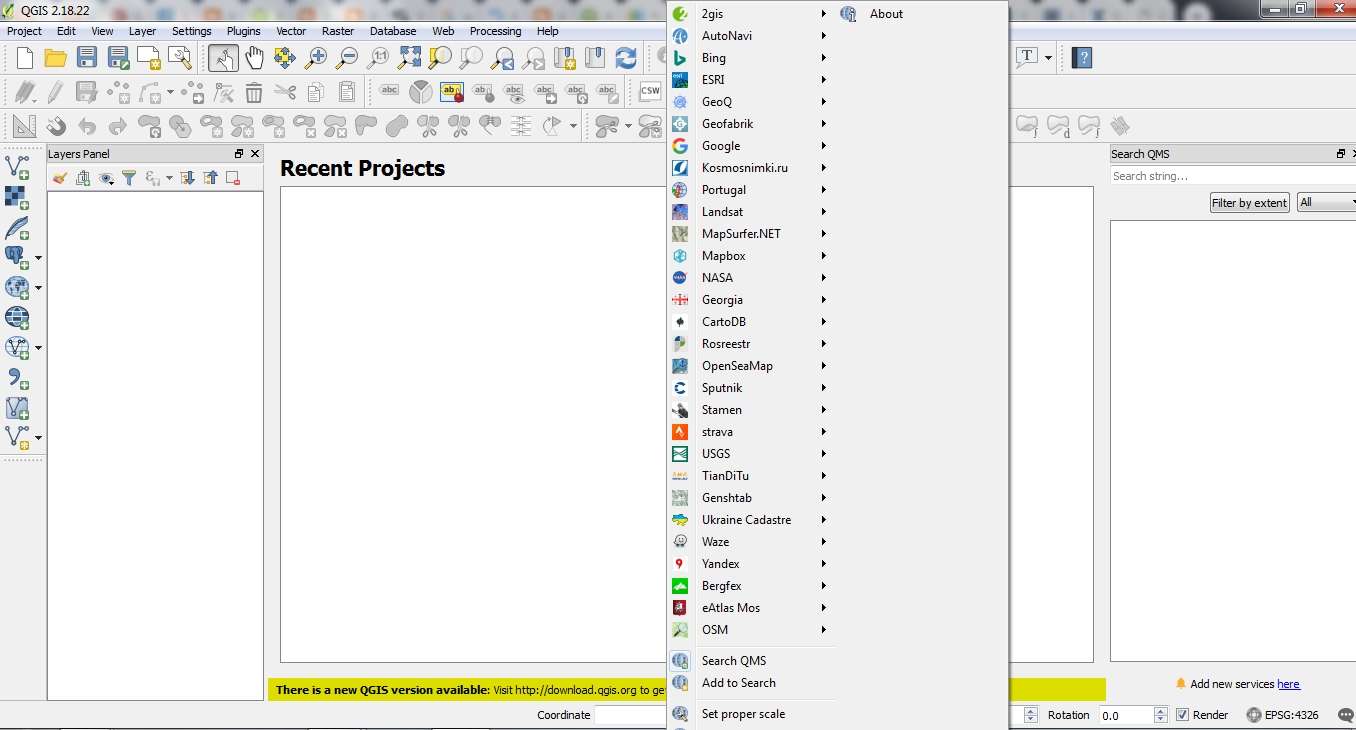The height and width of the screenshot is (730, 1356).
Task: Refresh the map canvas
Action: [x=628, y=58]
